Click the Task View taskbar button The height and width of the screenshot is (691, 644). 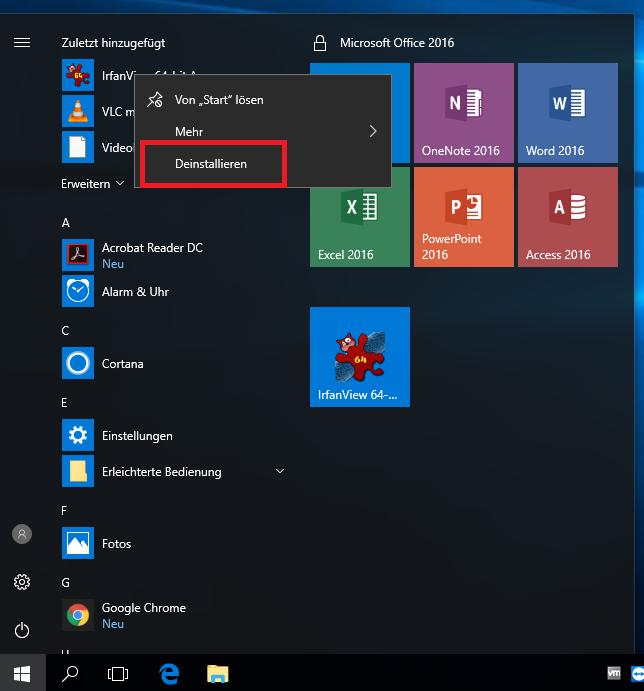tap(118, 674)
